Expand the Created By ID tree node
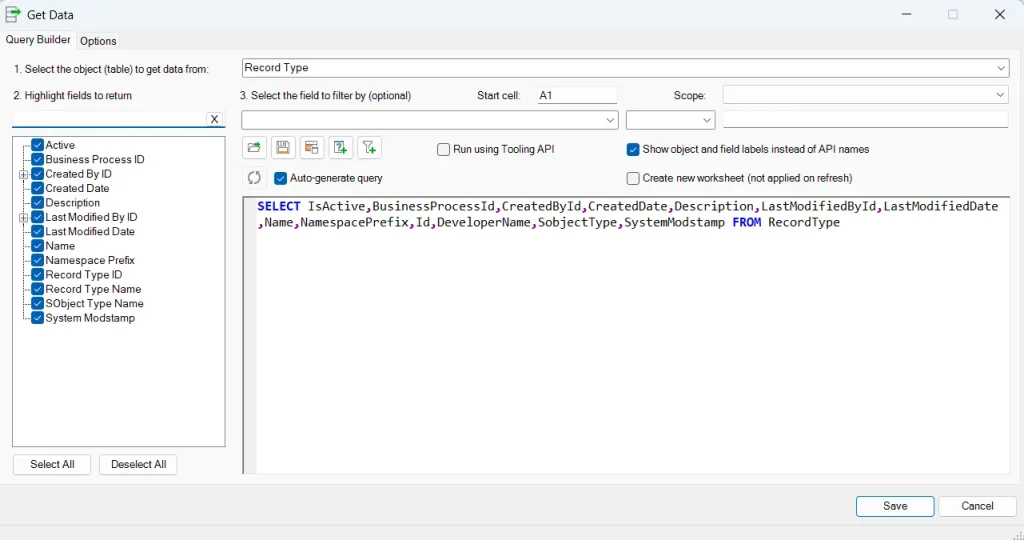This screenshot has height=540, width=1024. click(23, 174)
